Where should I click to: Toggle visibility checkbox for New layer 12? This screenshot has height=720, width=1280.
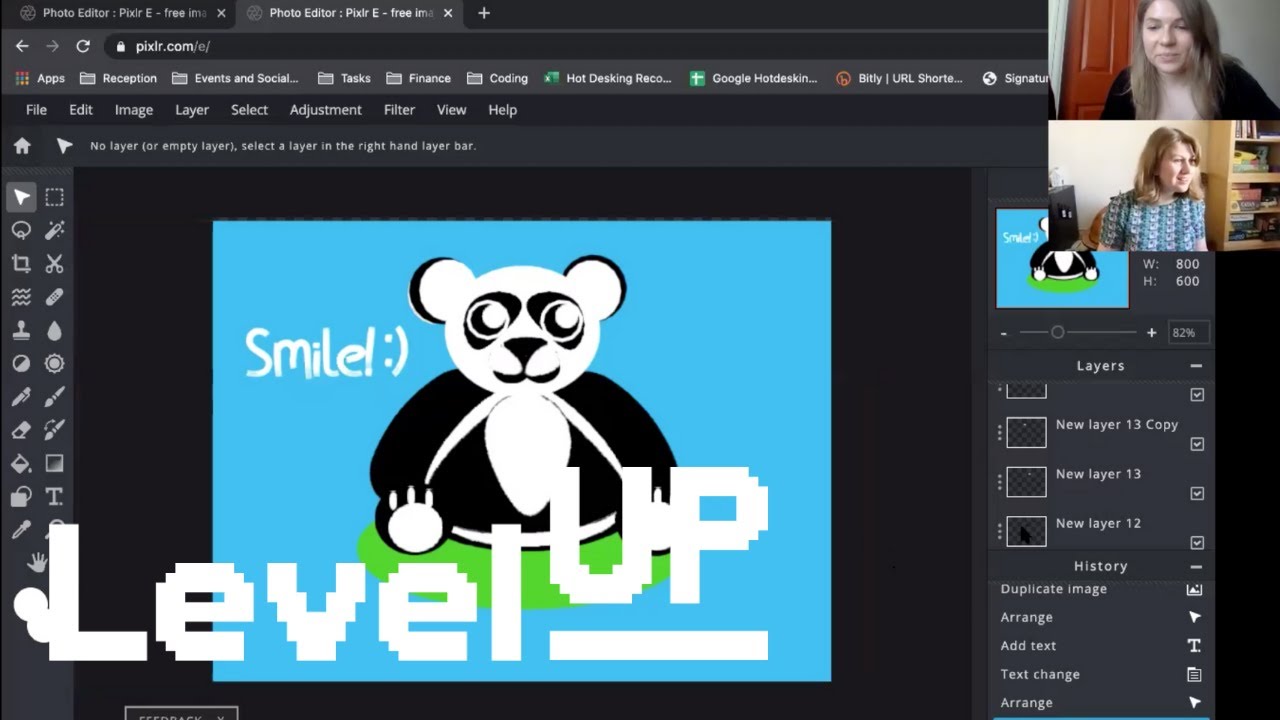(1197, 542)
